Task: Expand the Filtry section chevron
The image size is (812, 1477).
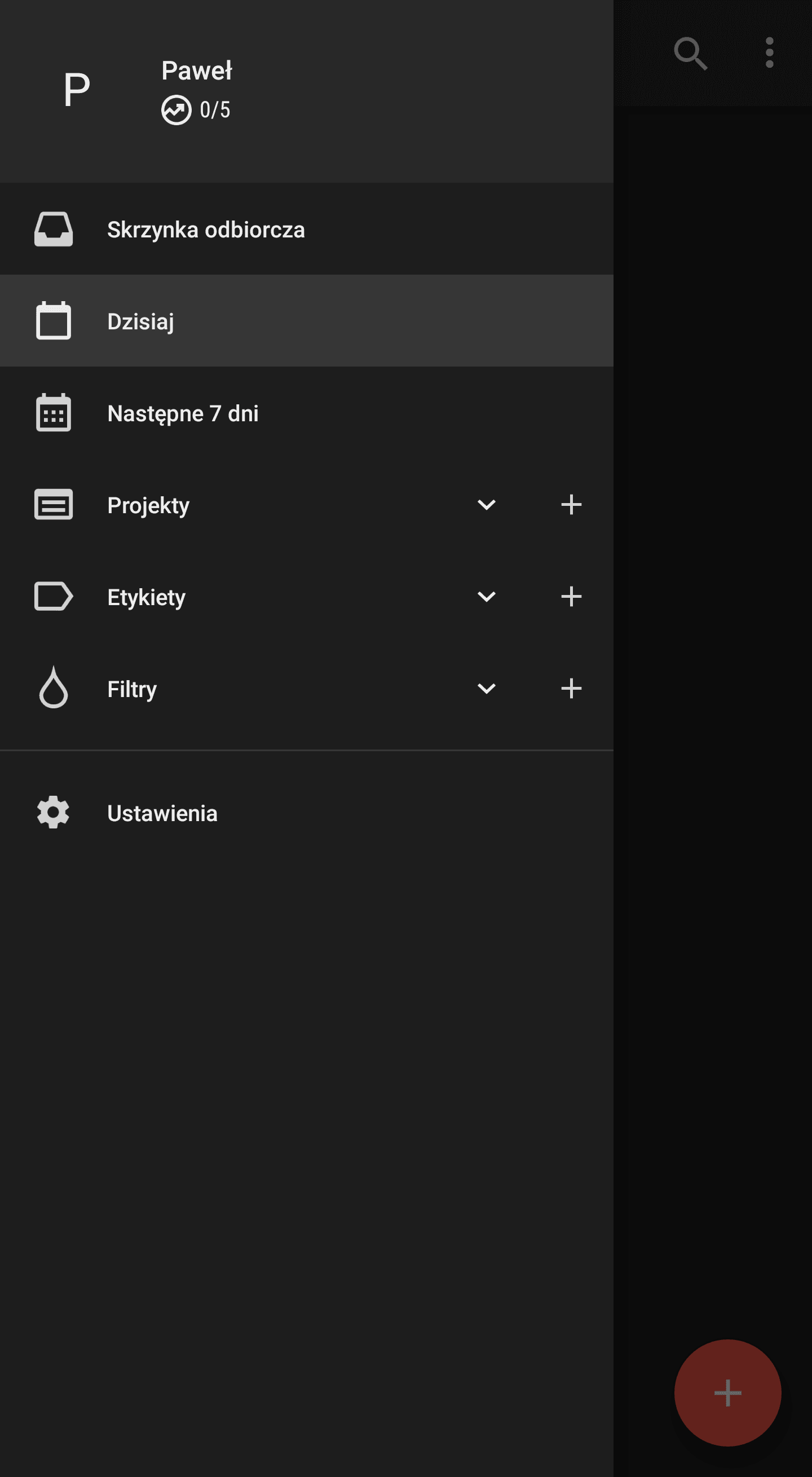Action: [486, 688]
